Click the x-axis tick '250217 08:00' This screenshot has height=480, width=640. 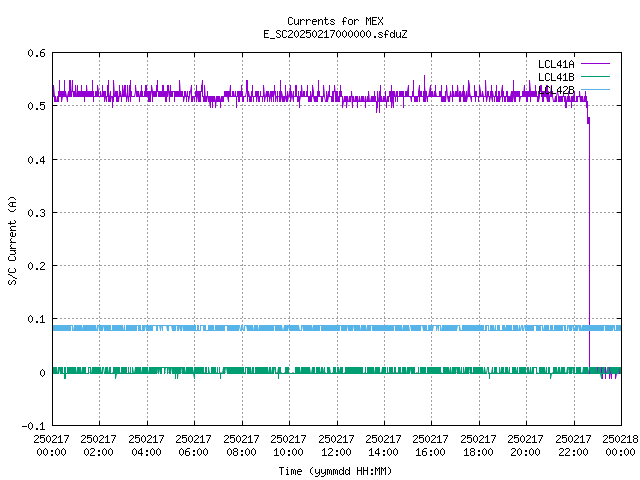(241, 446)
